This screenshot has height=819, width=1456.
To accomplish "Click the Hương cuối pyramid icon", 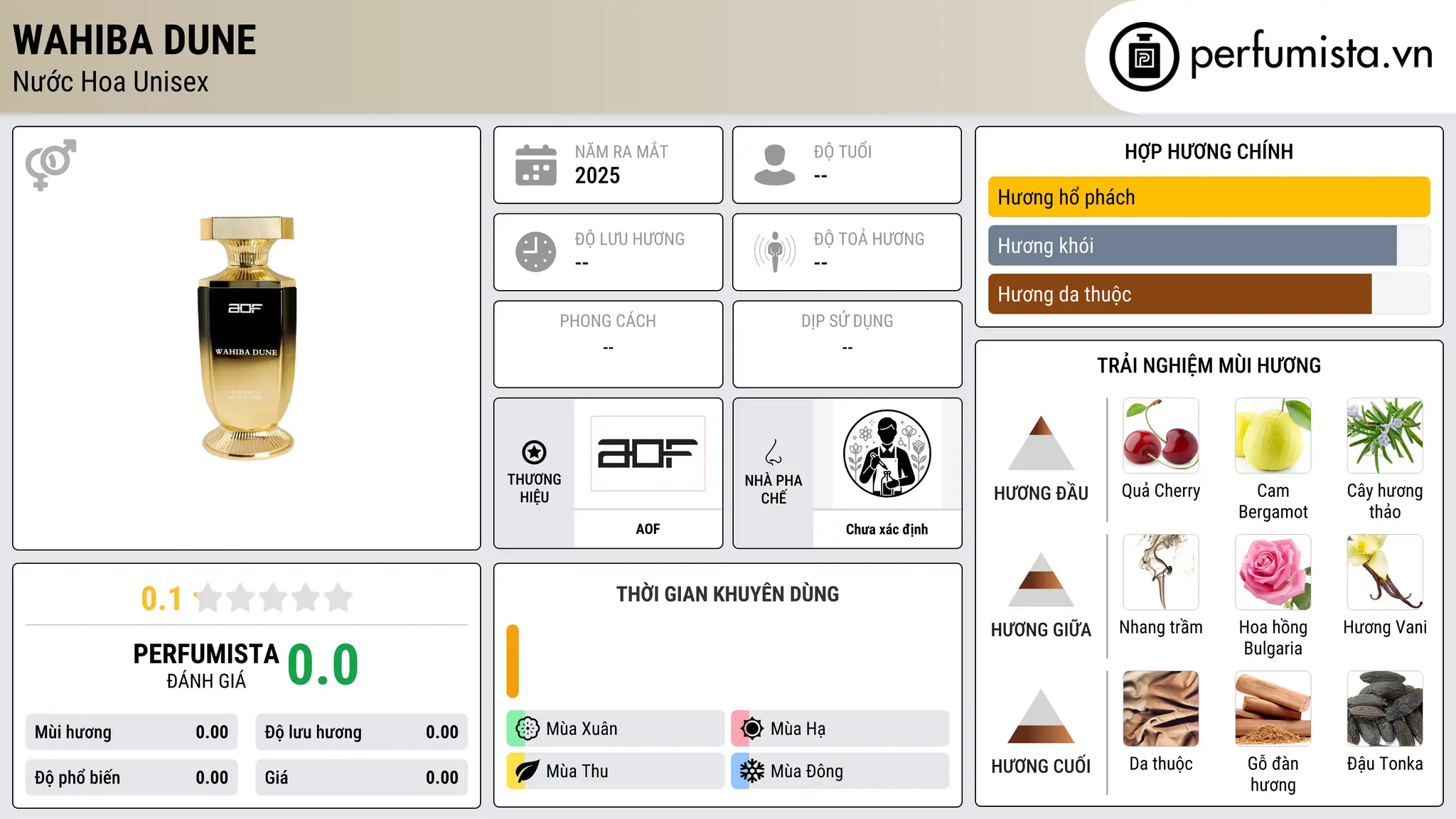I will point(1041,716).
